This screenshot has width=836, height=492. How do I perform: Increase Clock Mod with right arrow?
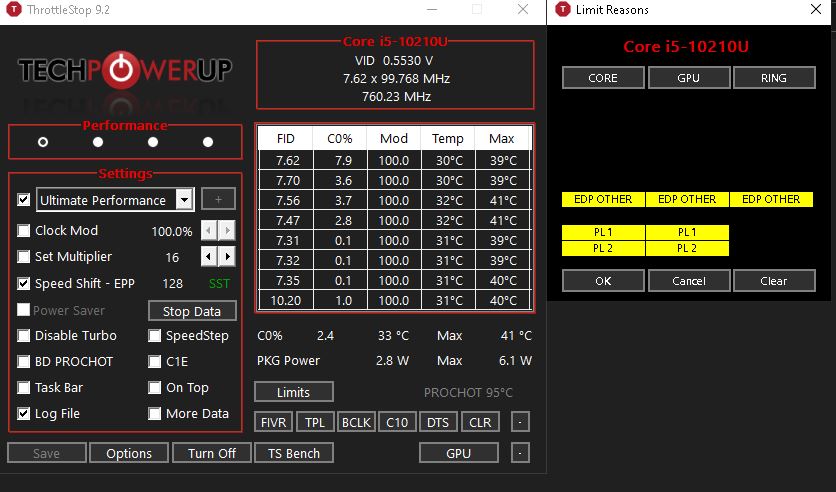tap(227, 230)
